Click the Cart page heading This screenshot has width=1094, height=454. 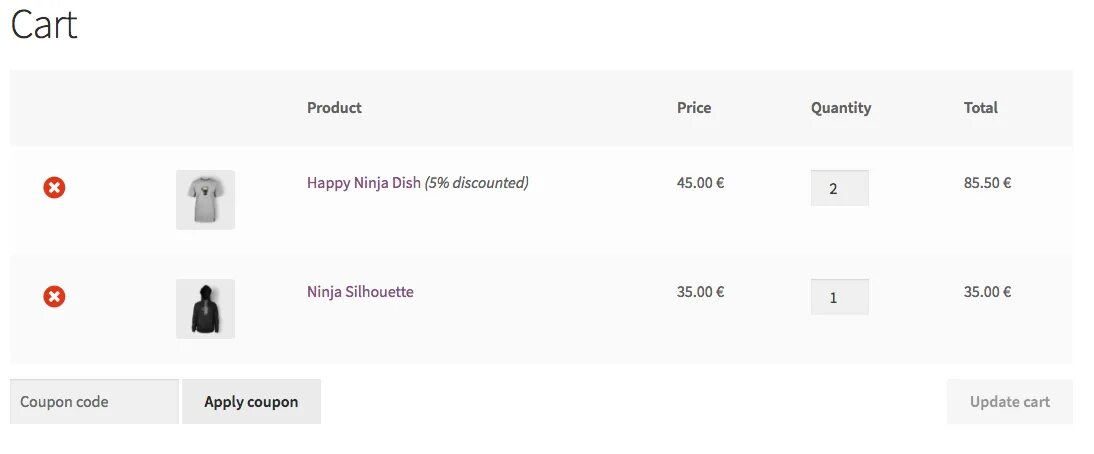[x=44, y=25]
